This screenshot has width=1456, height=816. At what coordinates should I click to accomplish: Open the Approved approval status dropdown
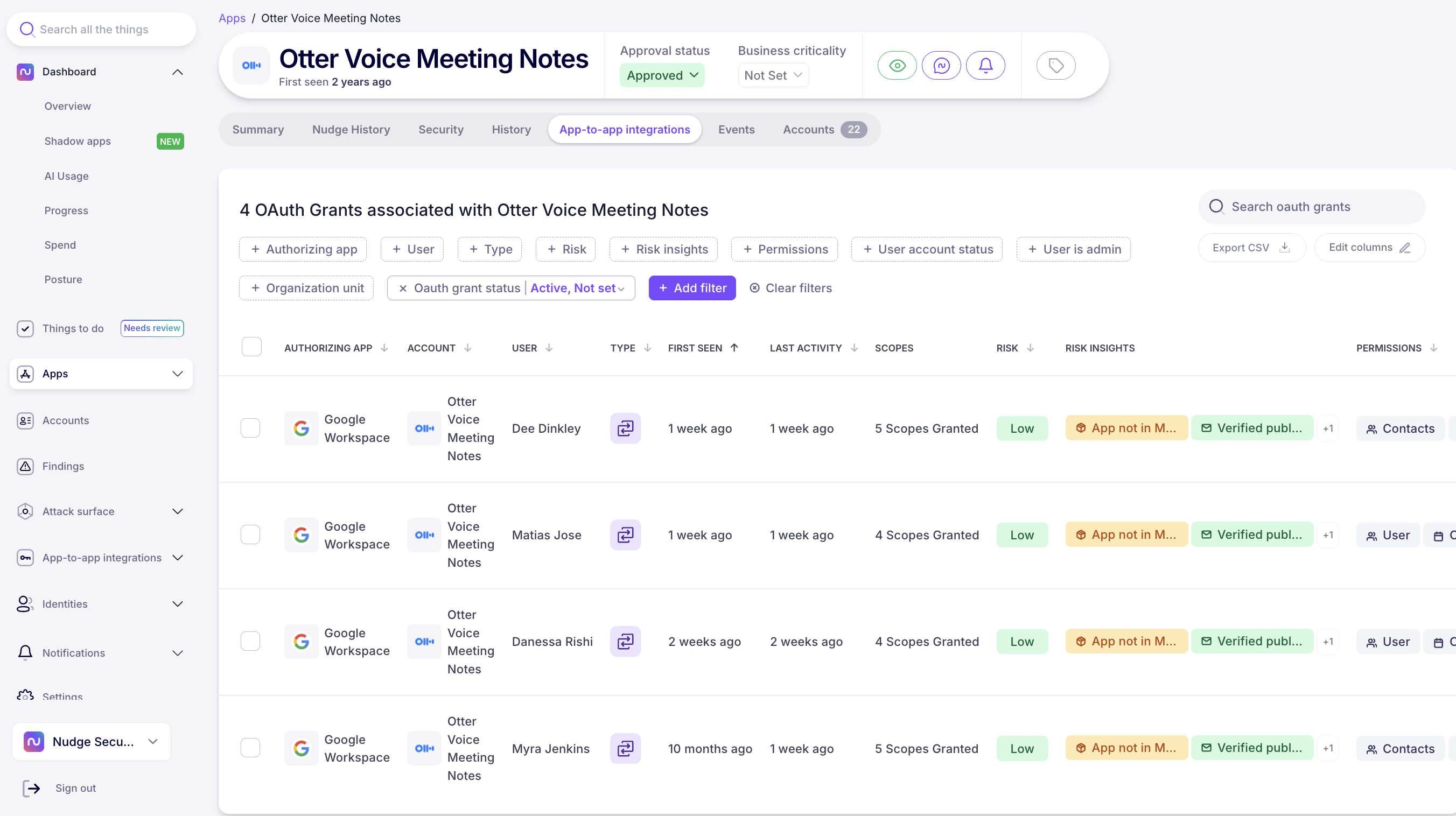pos(662,75)
